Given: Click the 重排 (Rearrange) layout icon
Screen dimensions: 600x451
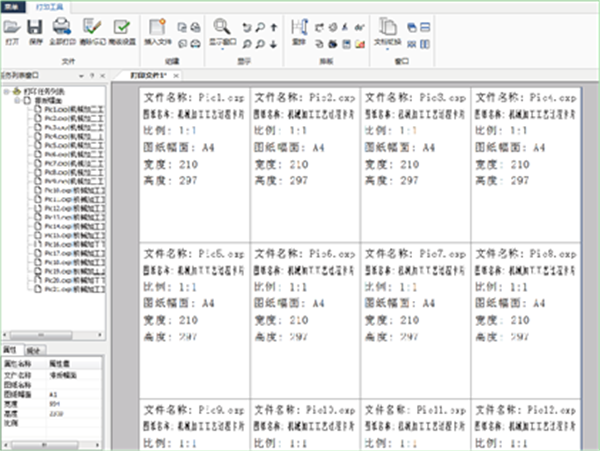Looking at the screenshot, I should coord(302,28).
